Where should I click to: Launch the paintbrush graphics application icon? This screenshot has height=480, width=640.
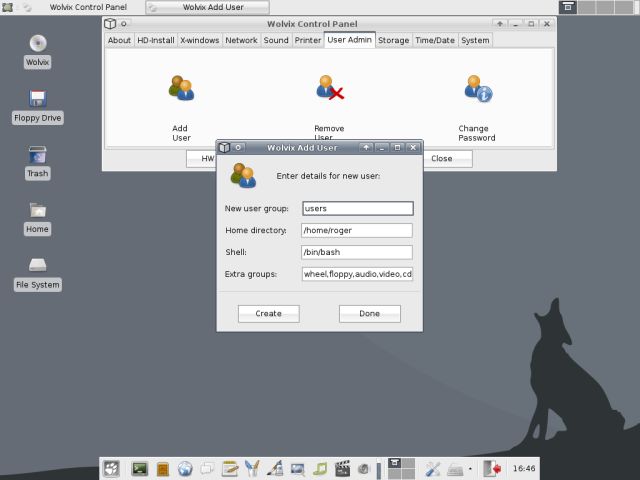[275, 469]
